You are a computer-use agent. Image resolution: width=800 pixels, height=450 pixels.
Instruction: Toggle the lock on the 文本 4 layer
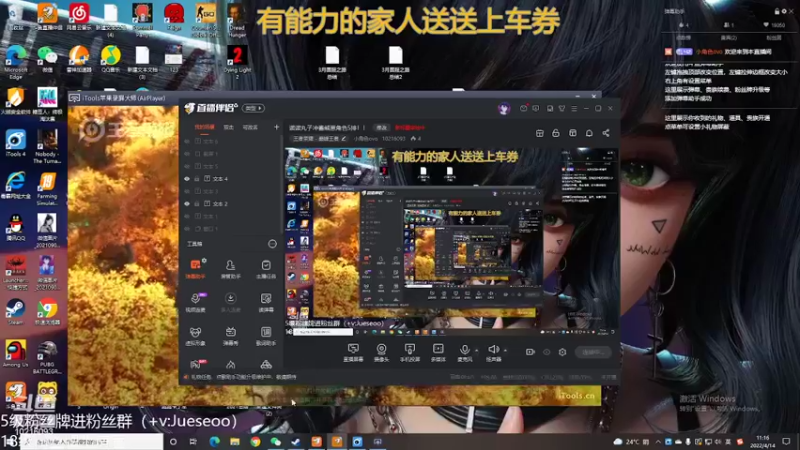[196, 179]
